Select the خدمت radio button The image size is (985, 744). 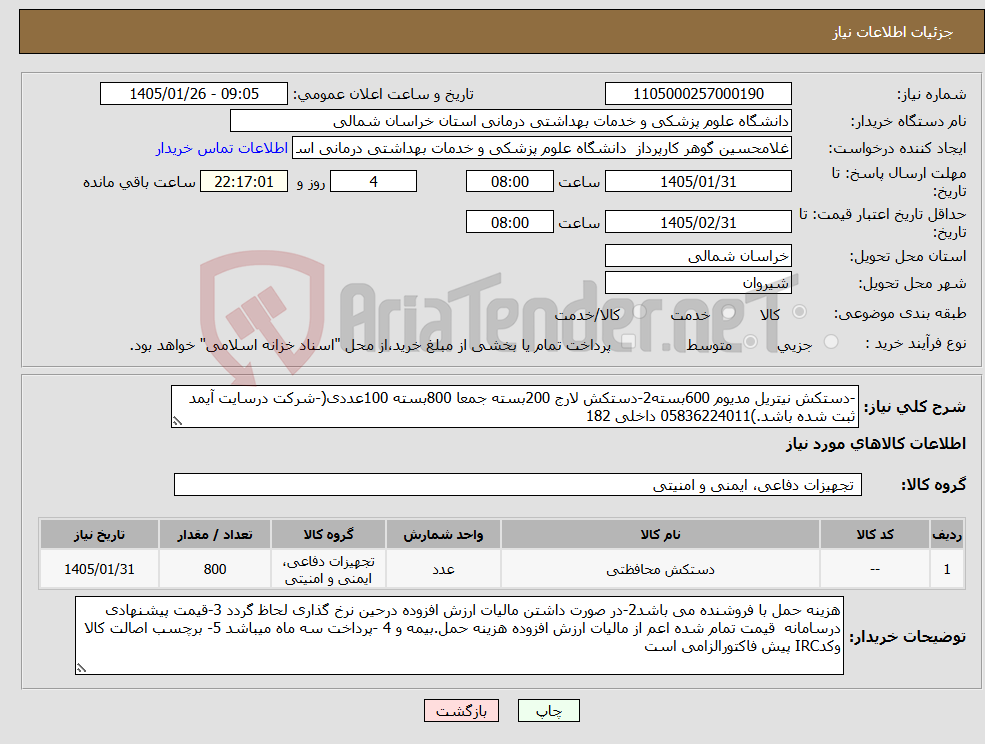(x=729, y=312)
